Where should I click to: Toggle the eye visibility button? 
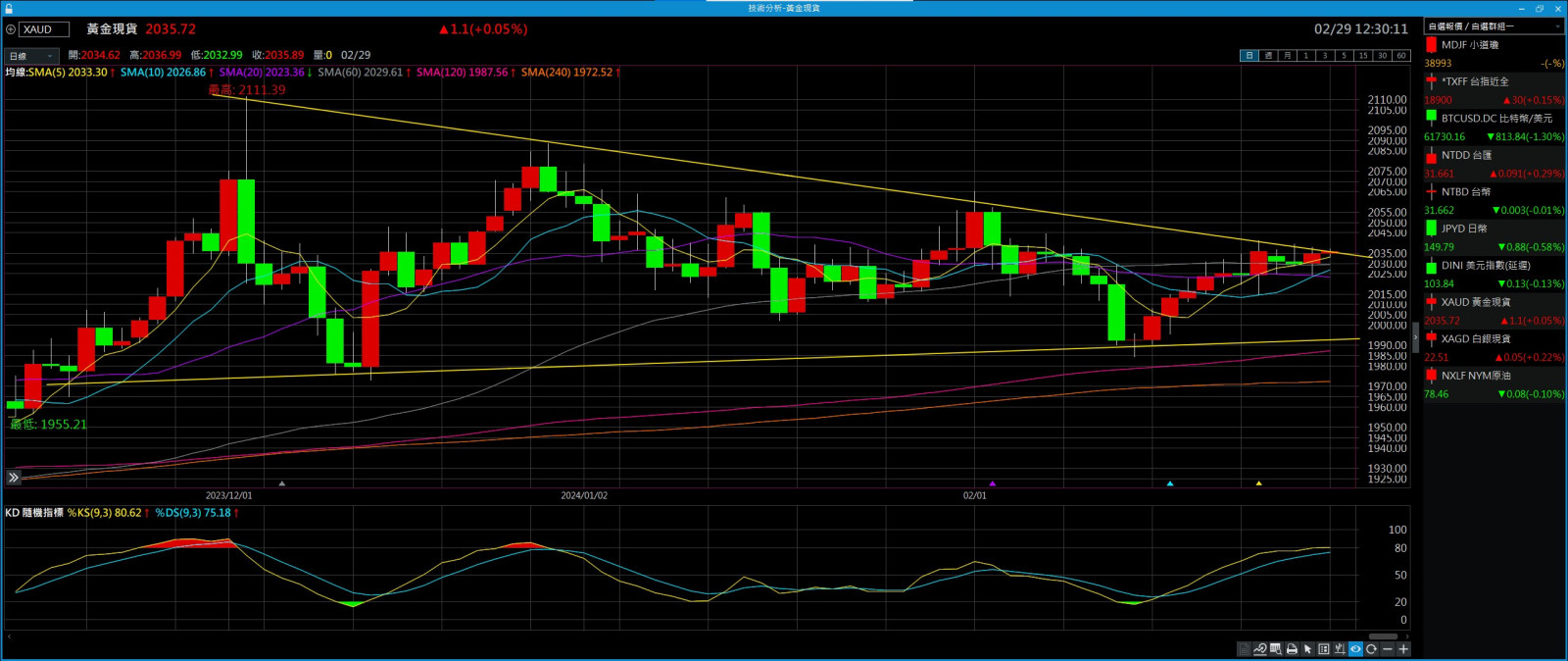click(1355, 649)
